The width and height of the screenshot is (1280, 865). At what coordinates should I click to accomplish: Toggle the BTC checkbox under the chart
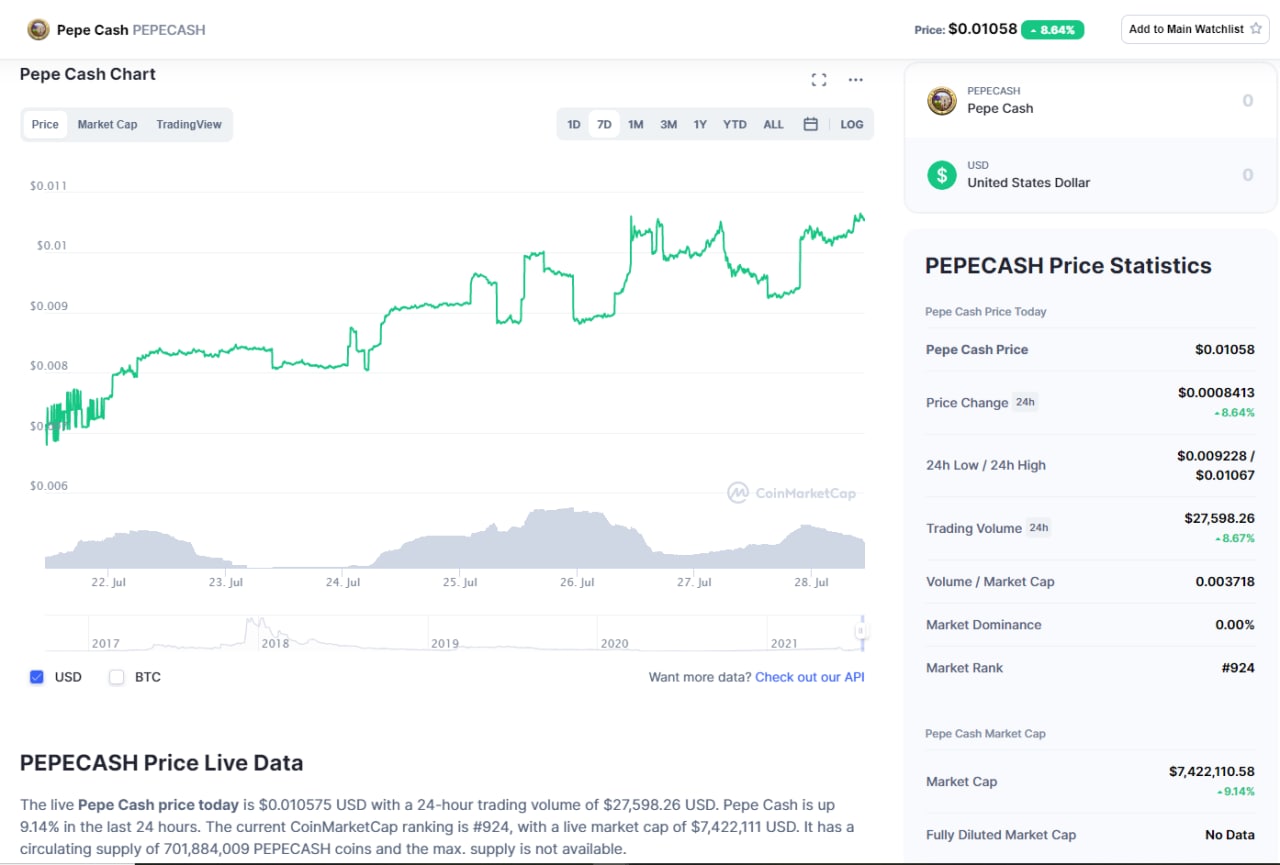click(x=117, y=677)
